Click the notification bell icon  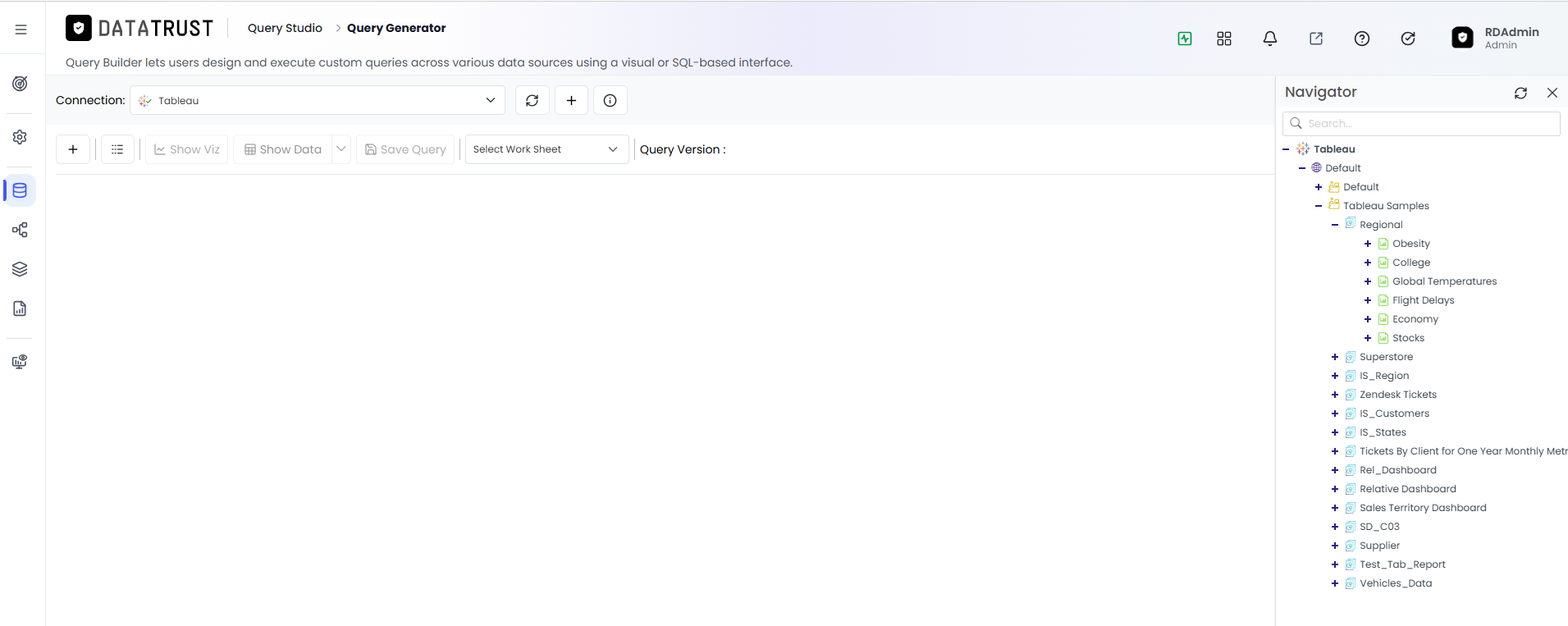click(1270, 39)
